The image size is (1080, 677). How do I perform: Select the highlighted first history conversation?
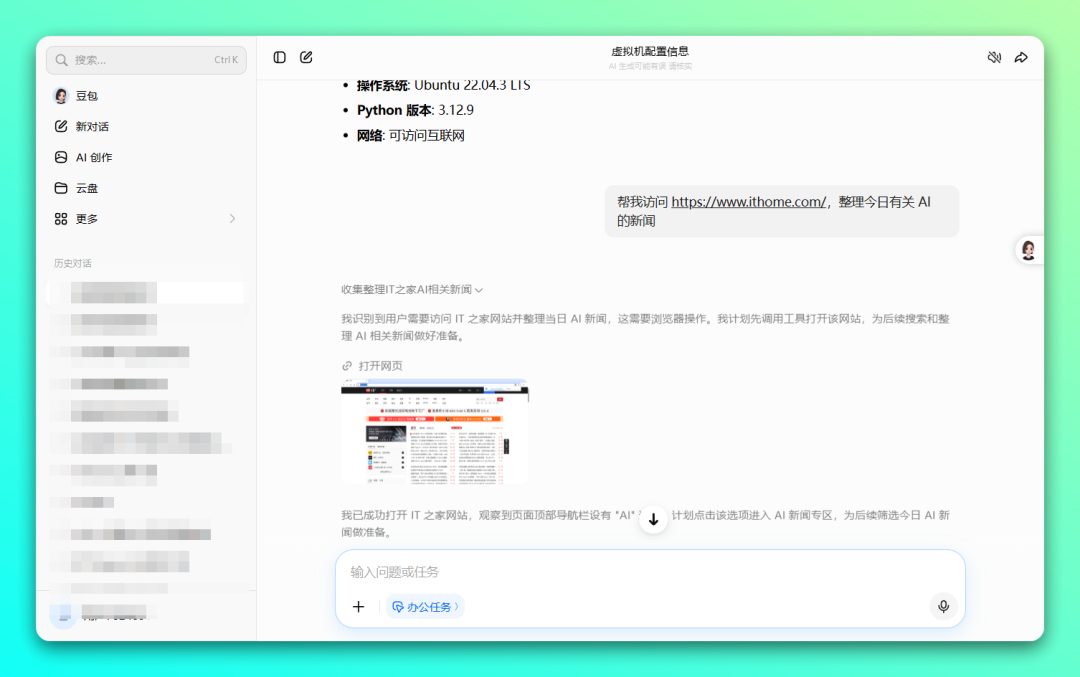(x=146, y=293)
